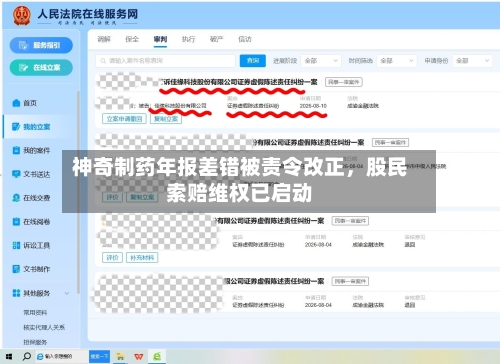The height and width of the screenshot is (364, 500).
Task: Switch to the 调解 tab
Action: pyautogui.click(x=104, y=39)
